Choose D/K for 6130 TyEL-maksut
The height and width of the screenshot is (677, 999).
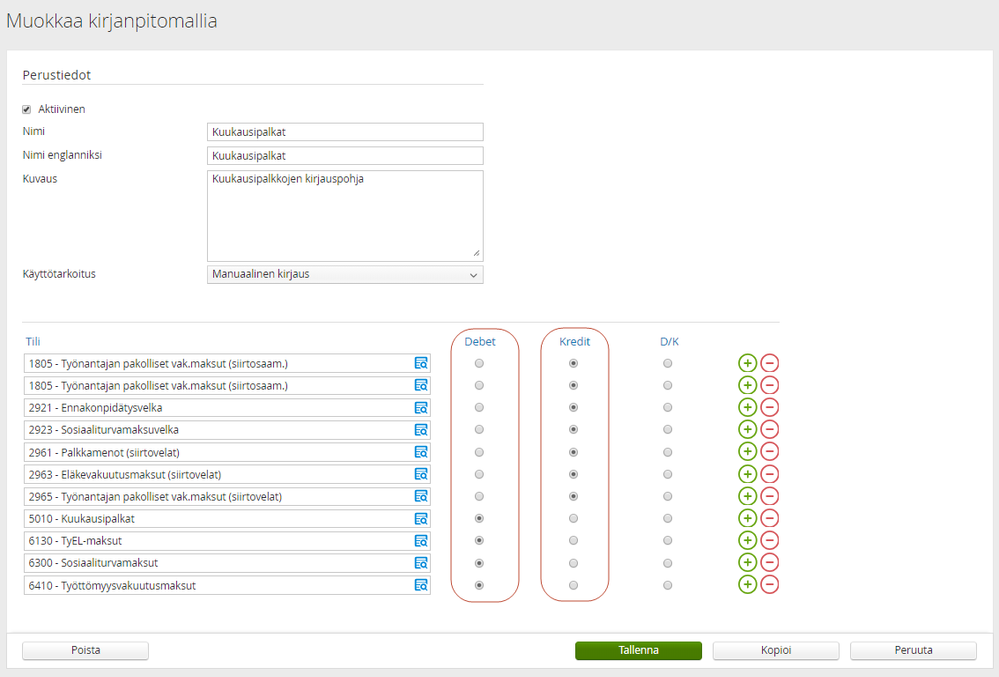668,541
